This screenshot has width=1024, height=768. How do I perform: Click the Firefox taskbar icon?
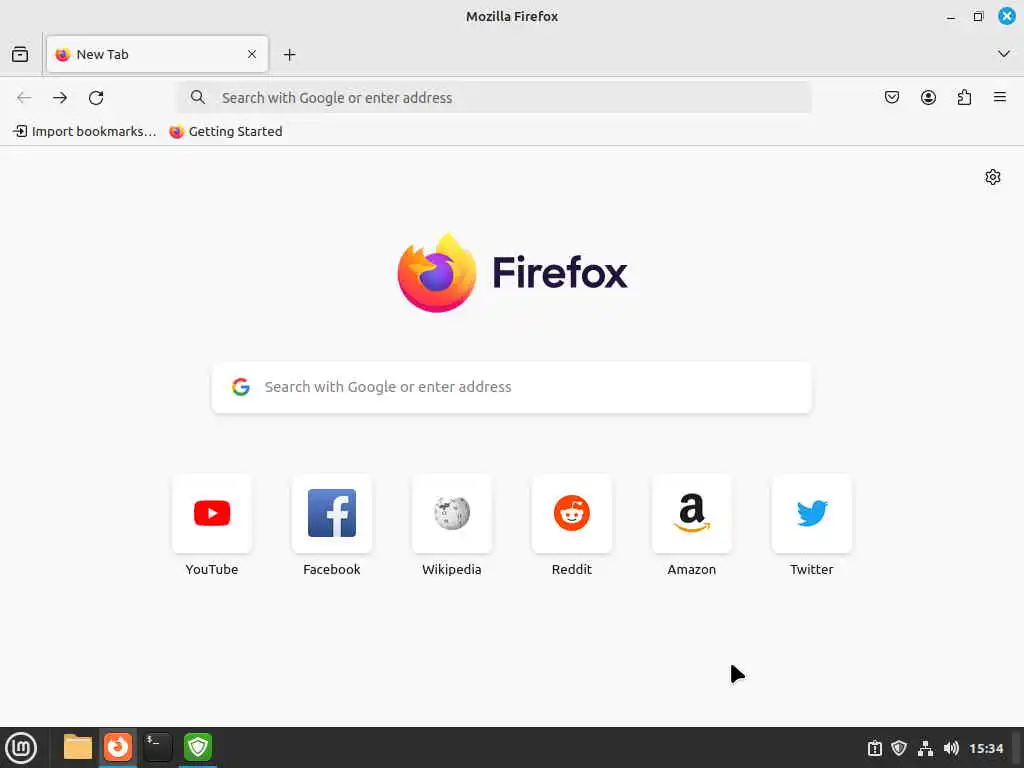(x=118, y=747)
